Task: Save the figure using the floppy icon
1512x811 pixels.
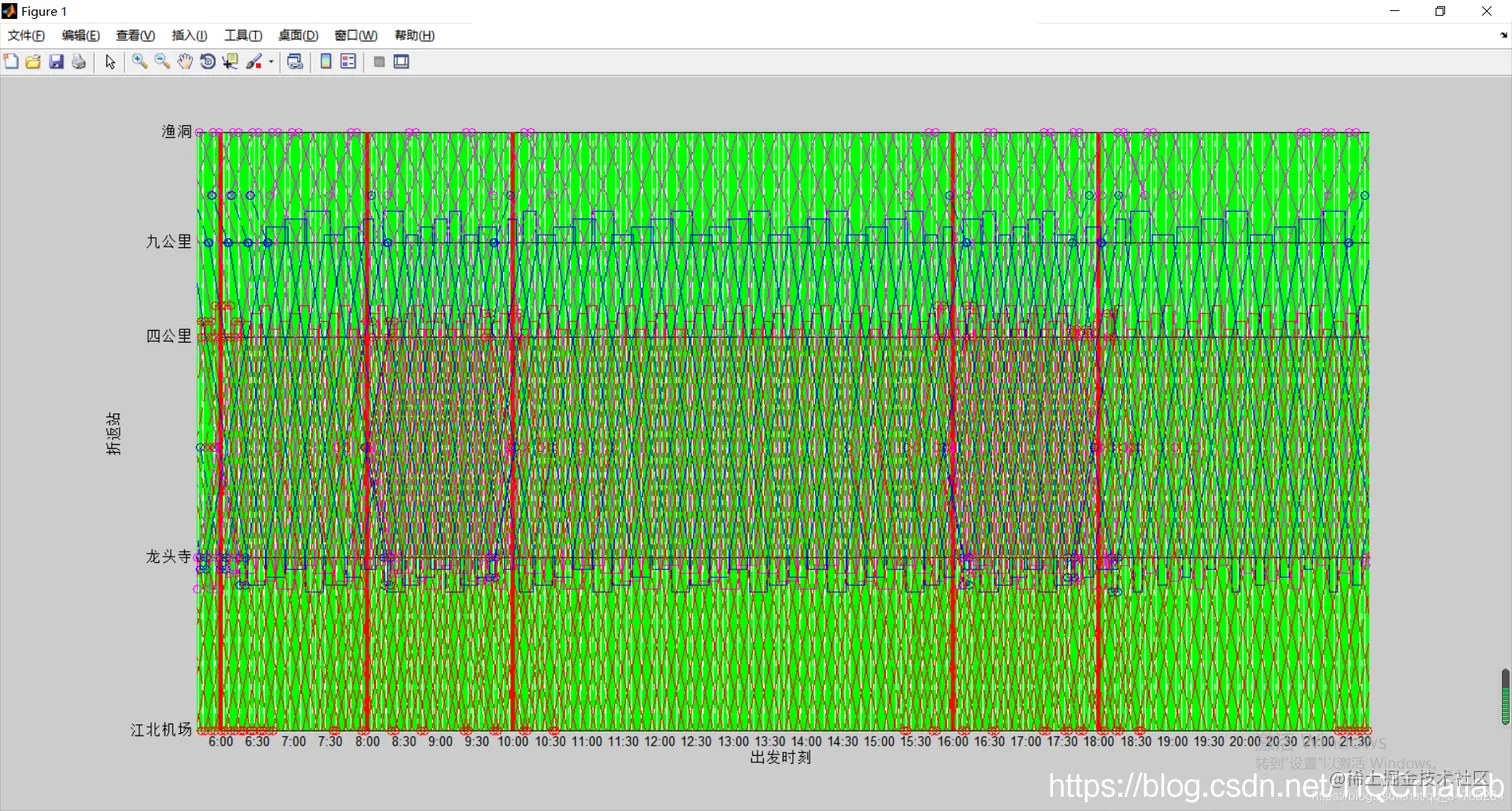Action: [56, 62]
